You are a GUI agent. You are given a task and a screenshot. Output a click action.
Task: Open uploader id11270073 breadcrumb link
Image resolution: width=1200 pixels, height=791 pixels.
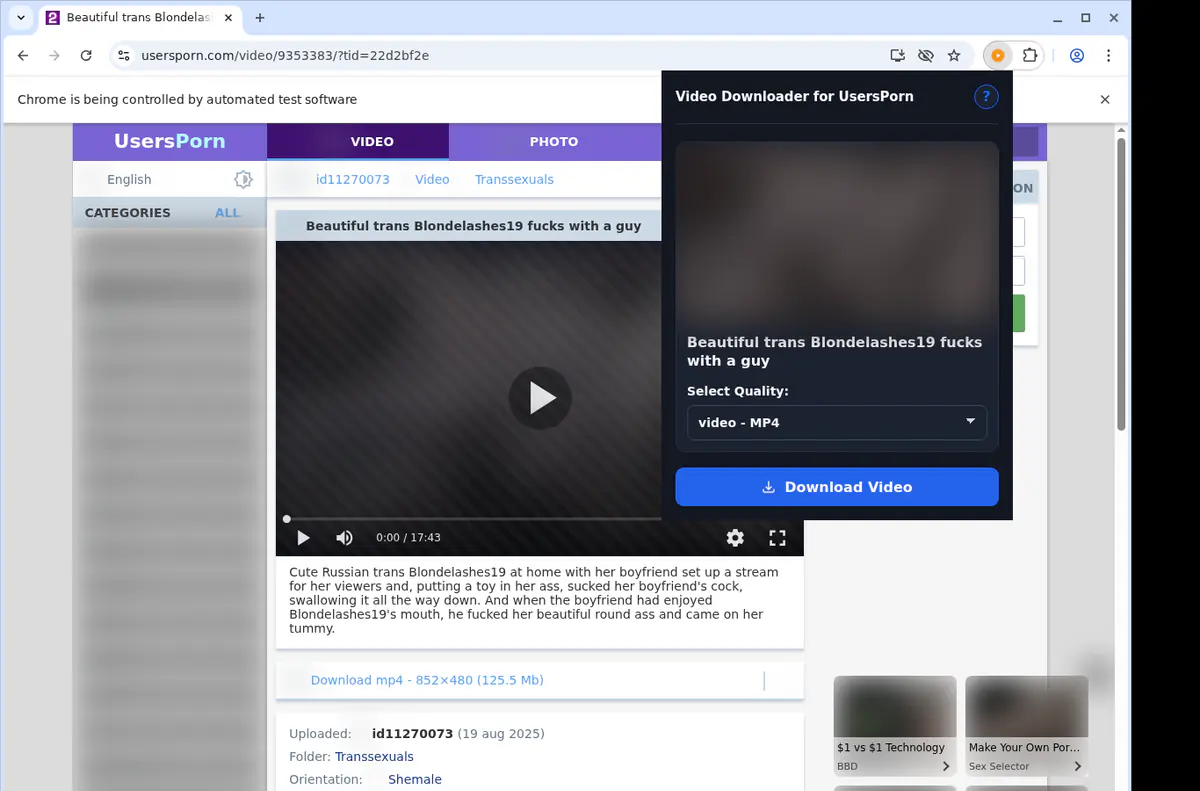pos(352,180)
